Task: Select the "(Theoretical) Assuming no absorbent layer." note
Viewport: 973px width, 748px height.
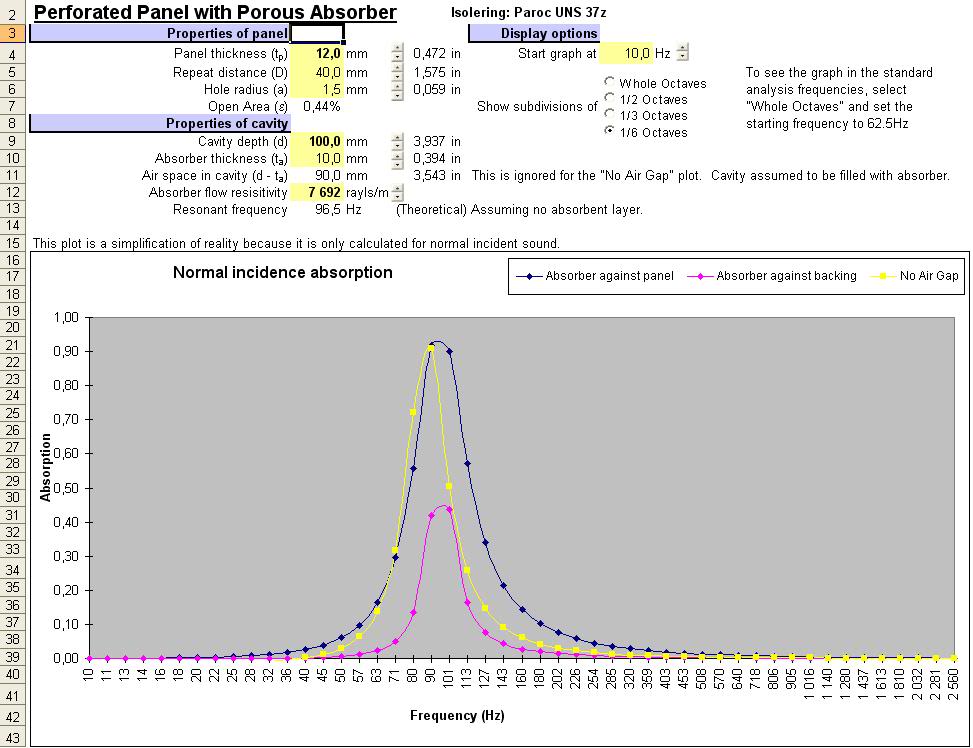Action: pyautogui.click(x=519, y=210)
